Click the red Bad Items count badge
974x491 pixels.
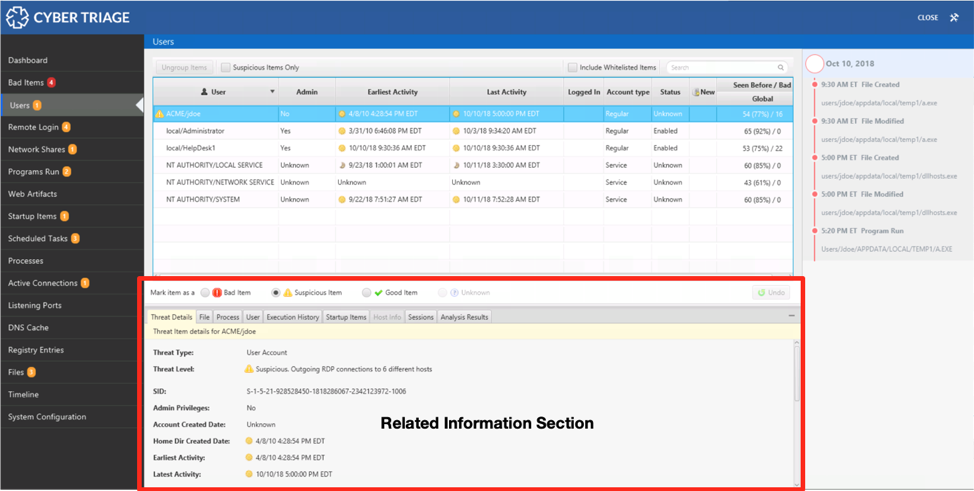tap(51, 83)
